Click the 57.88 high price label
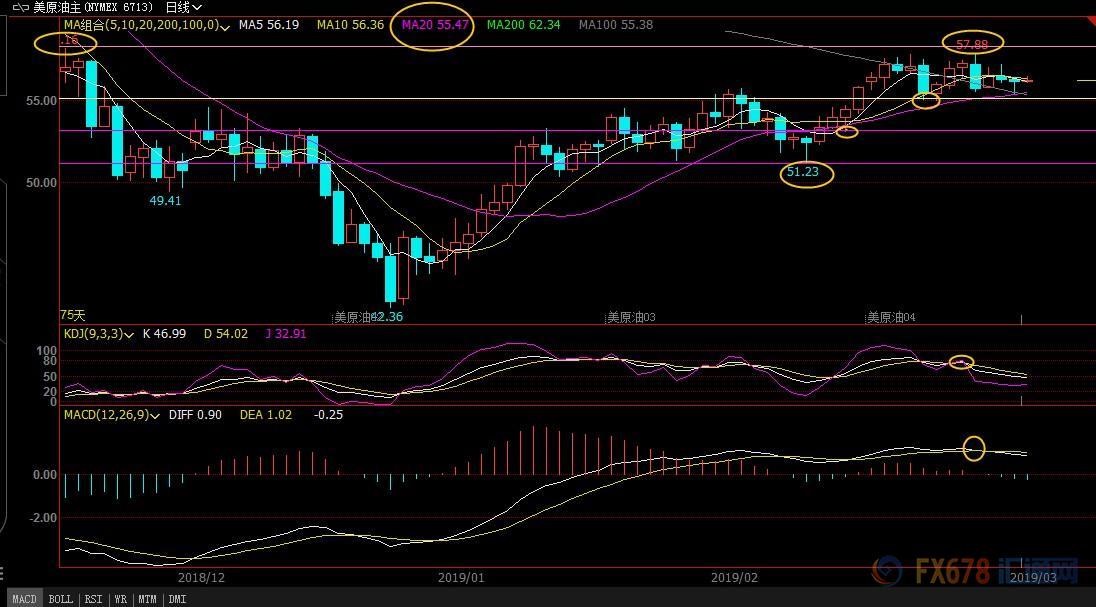This screenshot has height=607, width=1096. point(972,45)
